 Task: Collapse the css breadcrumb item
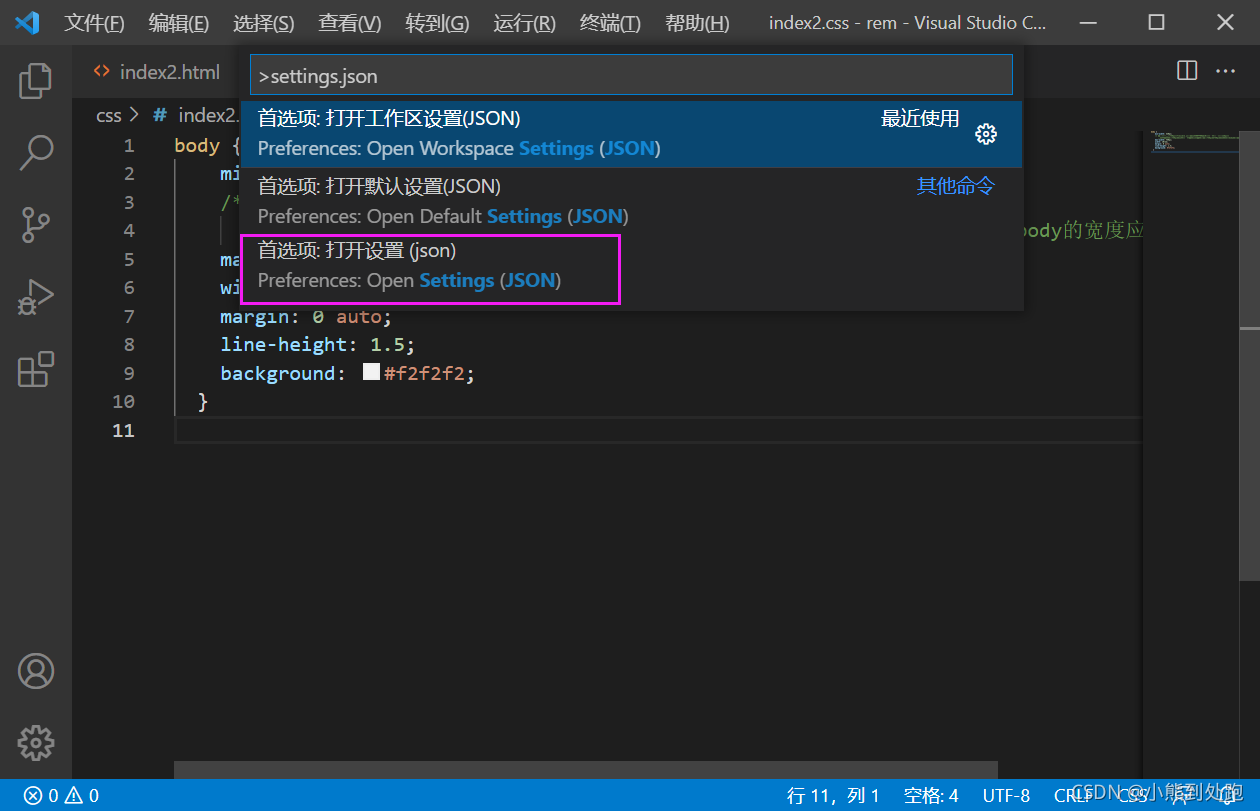pos(108,115)
